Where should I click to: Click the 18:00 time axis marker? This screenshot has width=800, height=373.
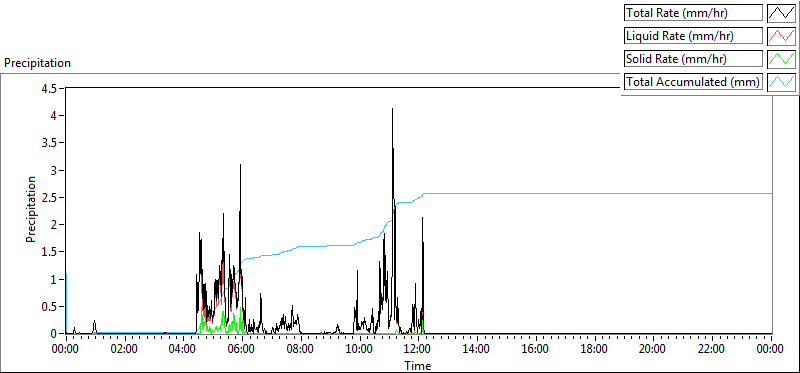click(595, 350)
